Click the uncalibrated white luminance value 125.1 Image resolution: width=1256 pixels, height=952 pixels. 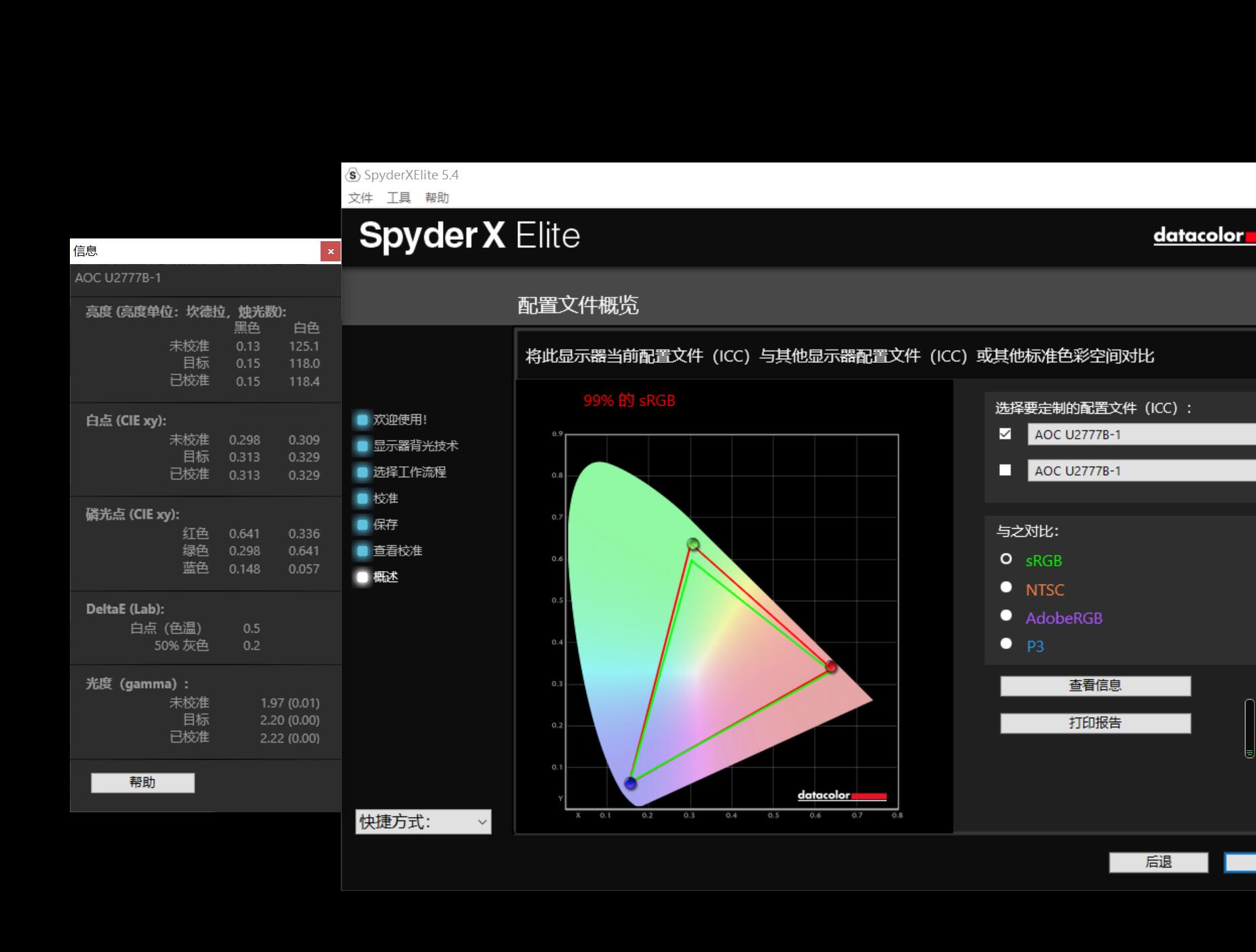(x=304, y=346)
